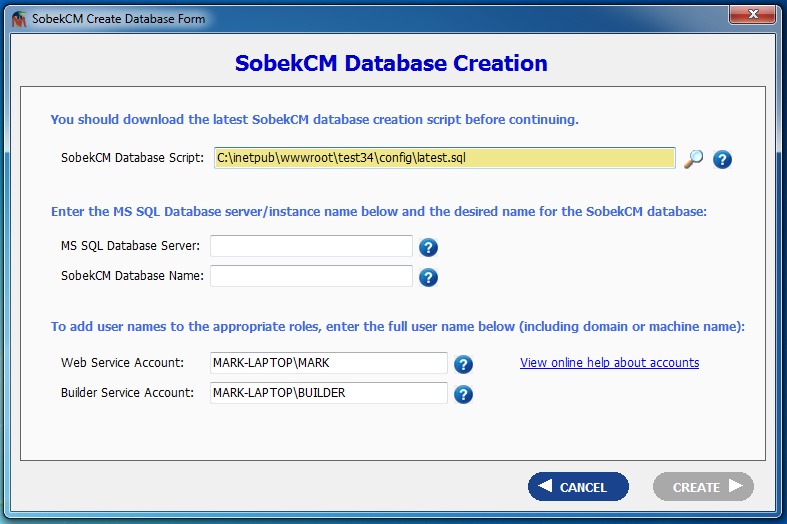Open help for MS SQL Database Server
This screenshot has height=524, width=787.
(428, 247)
